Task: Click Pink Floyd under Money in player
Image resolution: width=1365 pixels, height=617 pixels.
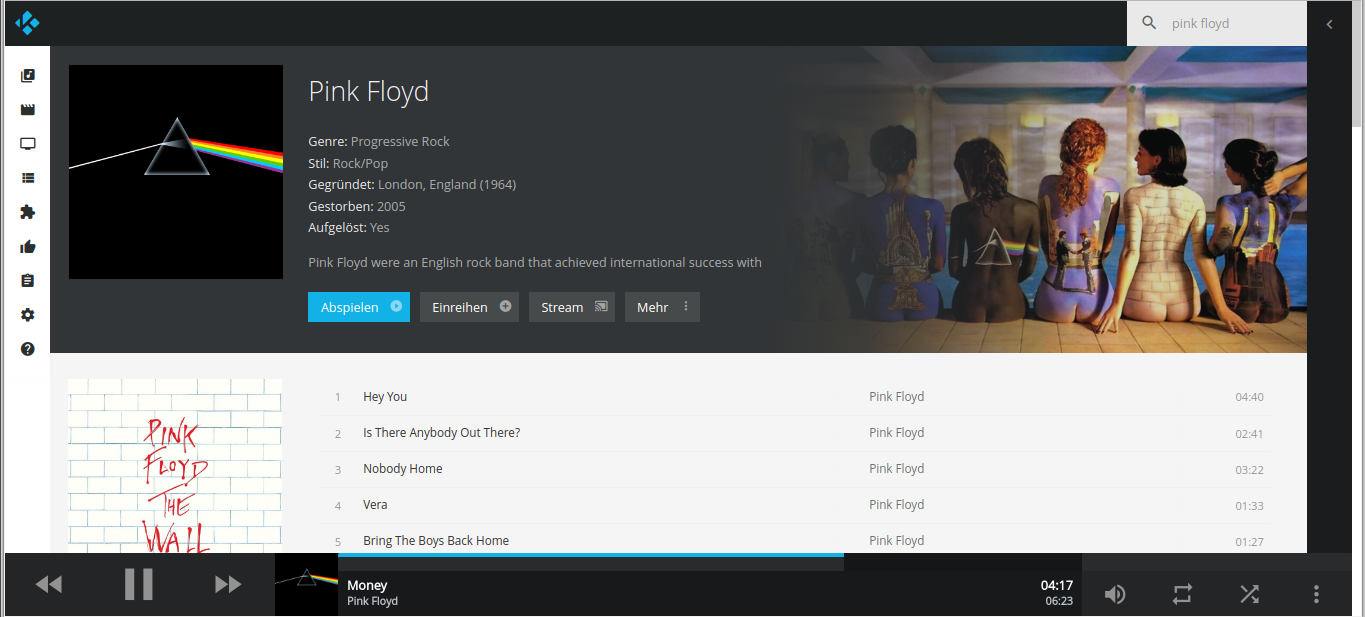Action: click(372, 602)
